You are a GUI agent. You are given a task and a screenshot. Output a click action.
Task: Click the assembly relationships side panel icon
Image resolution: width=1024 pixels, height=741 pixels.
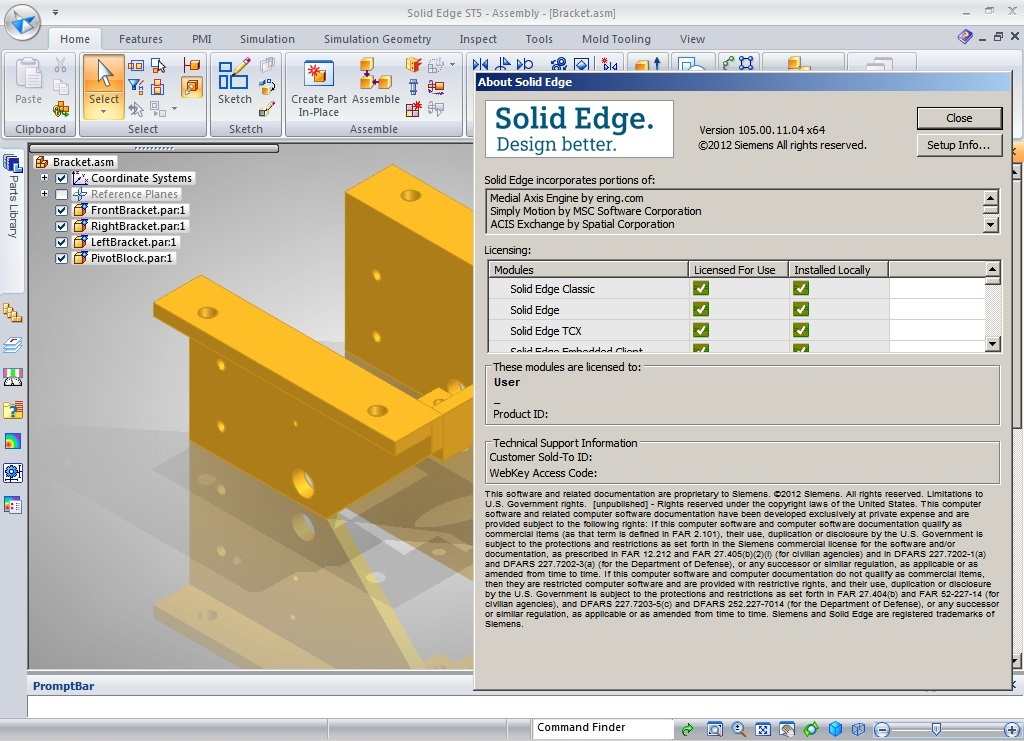[x=12, y=313]
